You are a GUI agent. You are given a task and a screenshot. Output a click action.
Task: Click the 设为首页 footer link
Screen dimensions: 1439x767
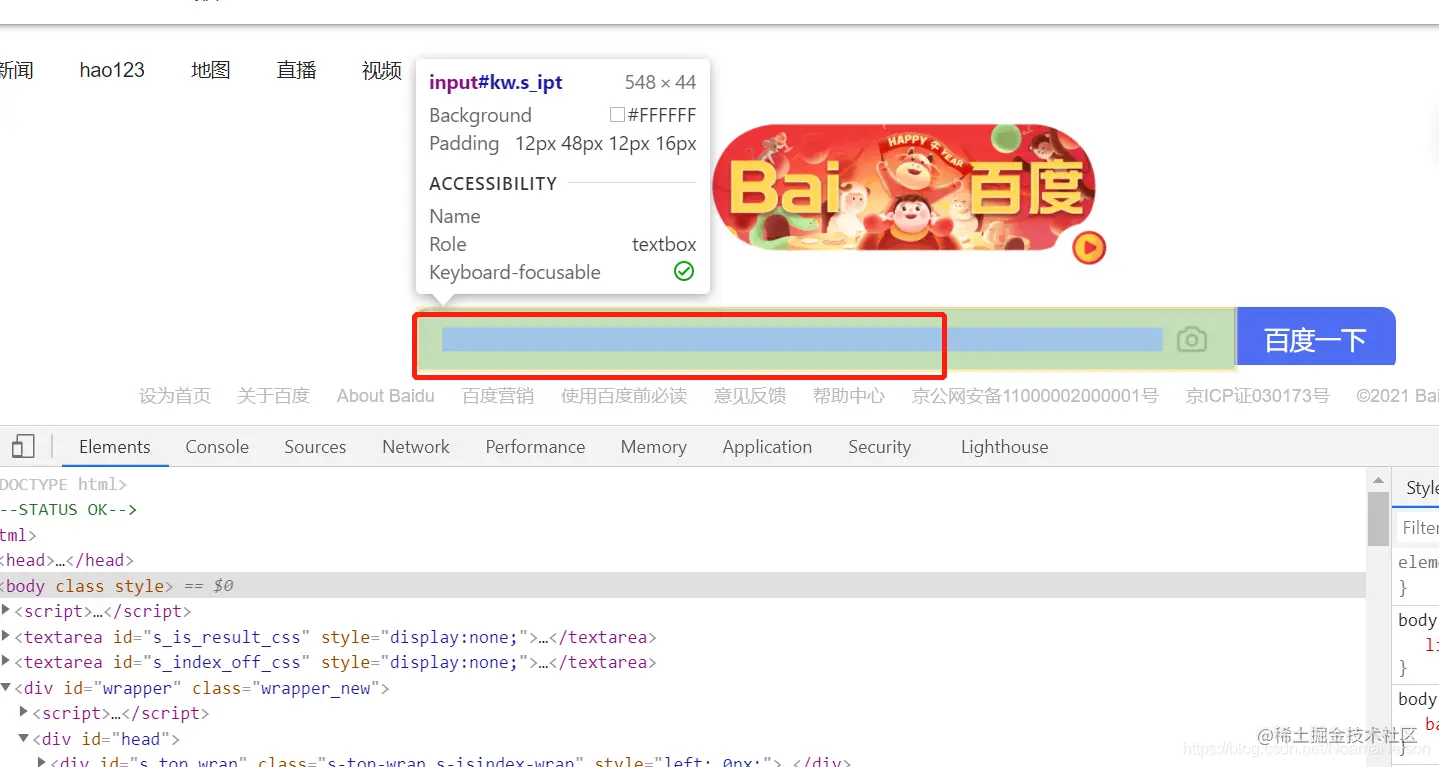coord(175,396)
